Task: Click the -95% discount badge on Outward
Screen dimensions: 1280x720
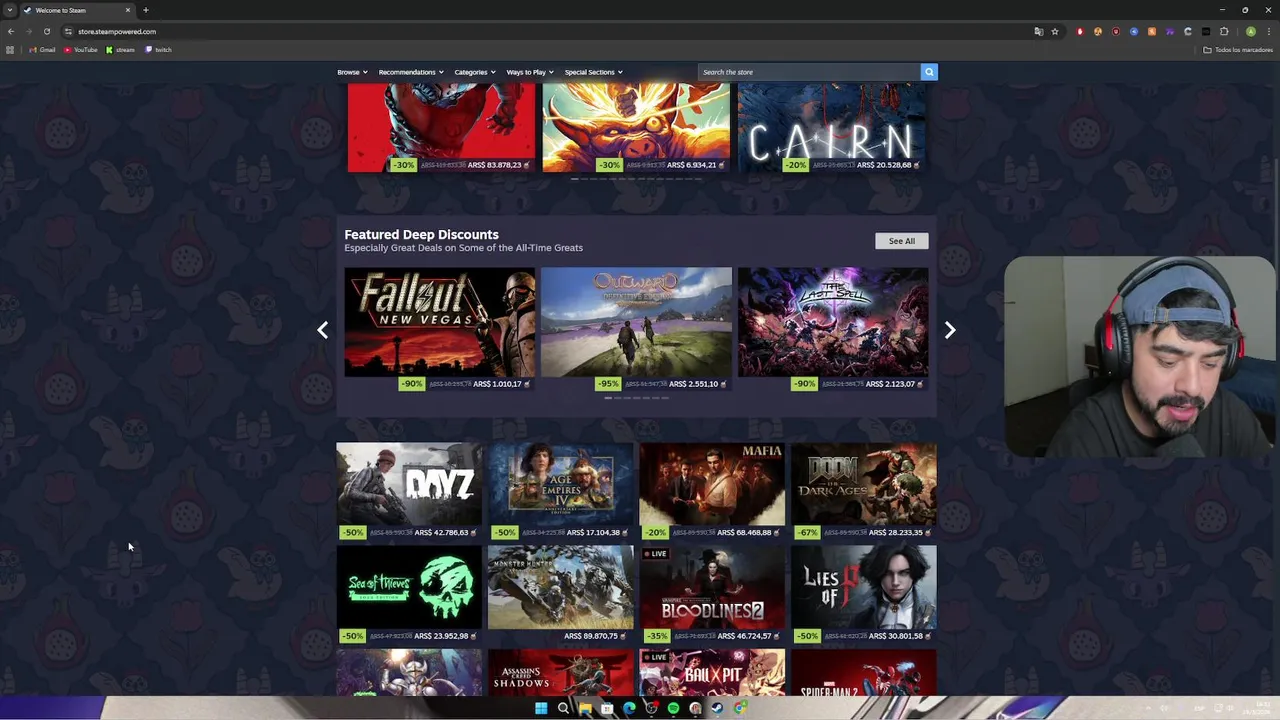Action: [607, 384]
